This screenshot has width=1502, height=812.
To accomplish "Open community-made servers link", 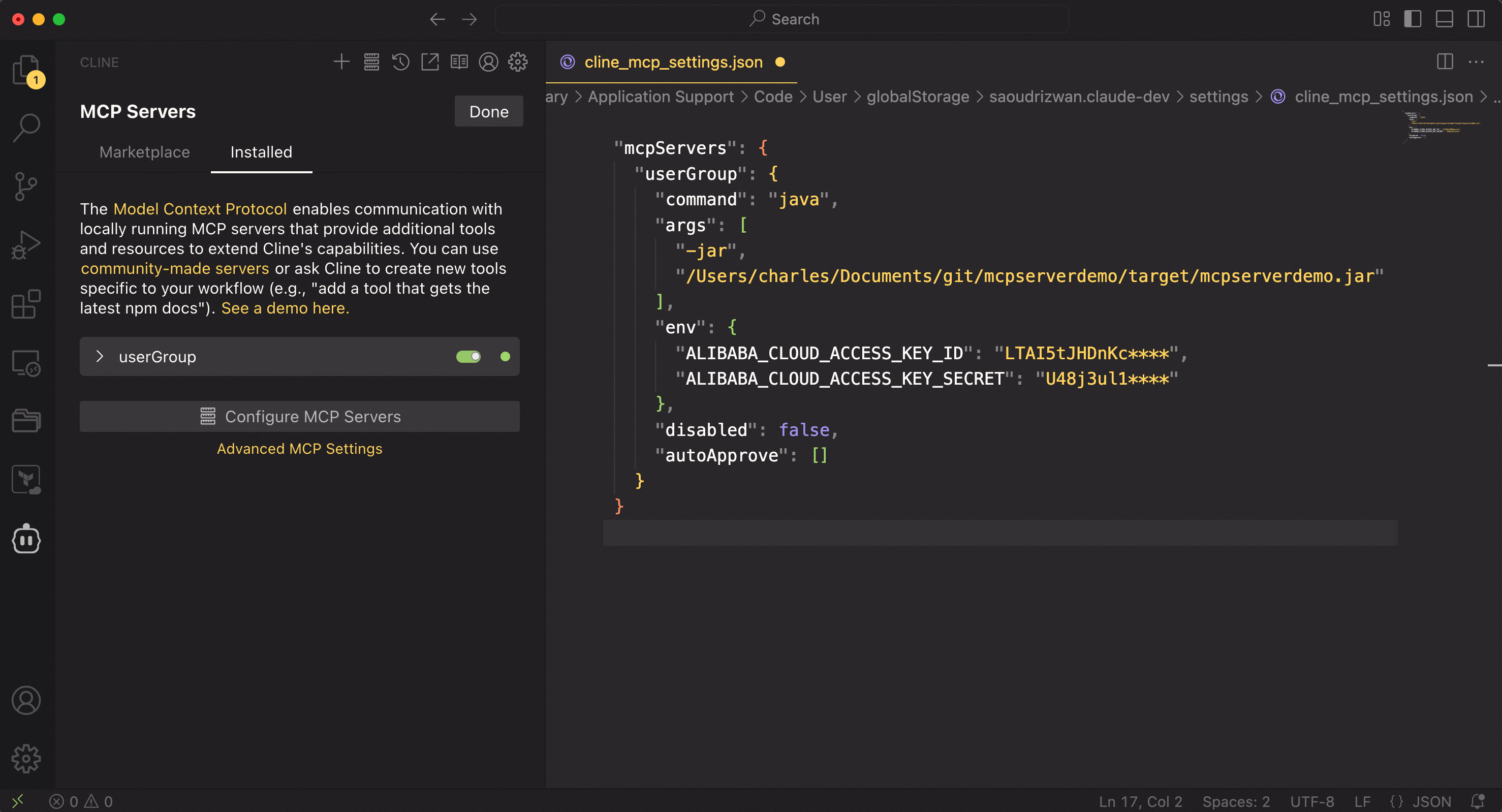I will (174, 268).
